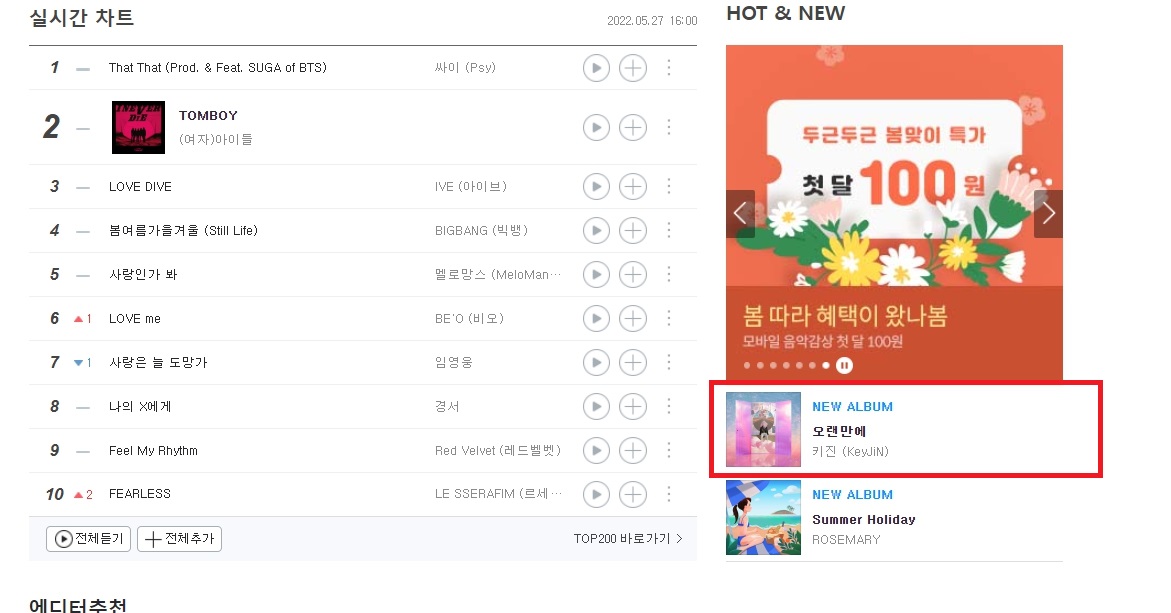Play FEARLESS by LE SSERAFIM
The width and height of the screenshot is (1171, 613).
(x=596, y=494)
